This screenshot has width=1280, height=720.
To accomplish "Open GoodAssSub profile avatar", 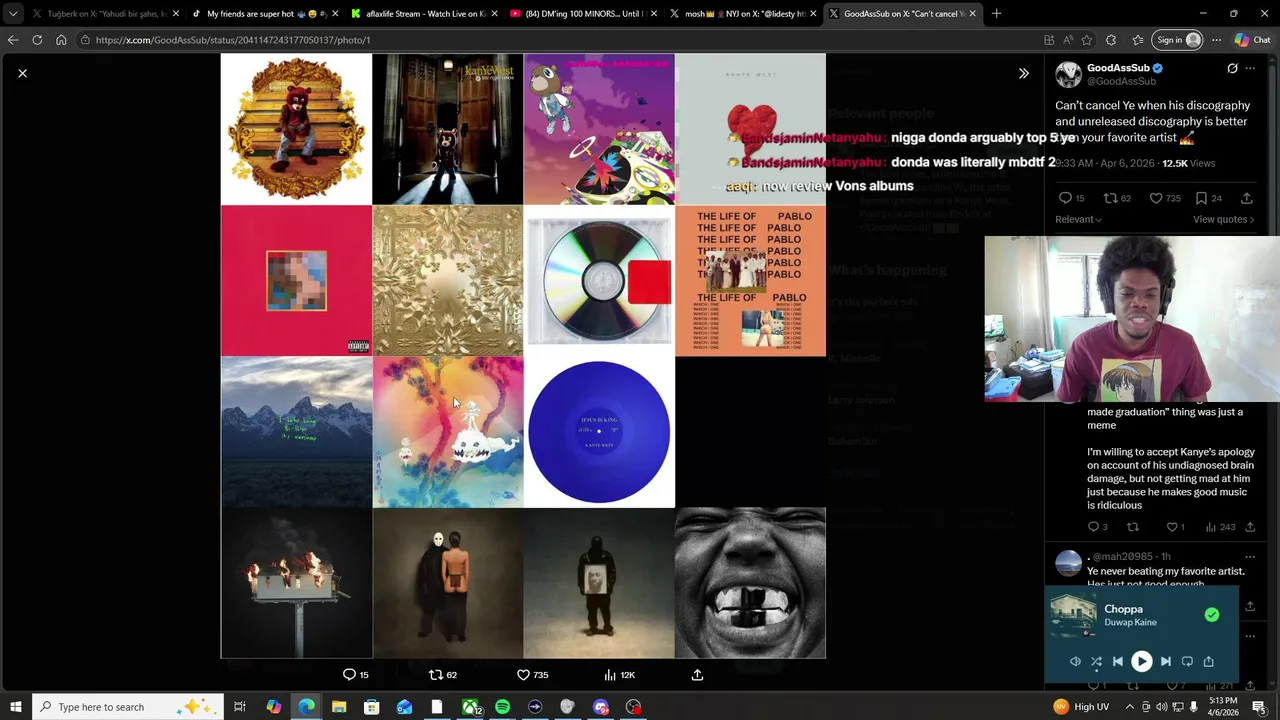I will 1069,75.
